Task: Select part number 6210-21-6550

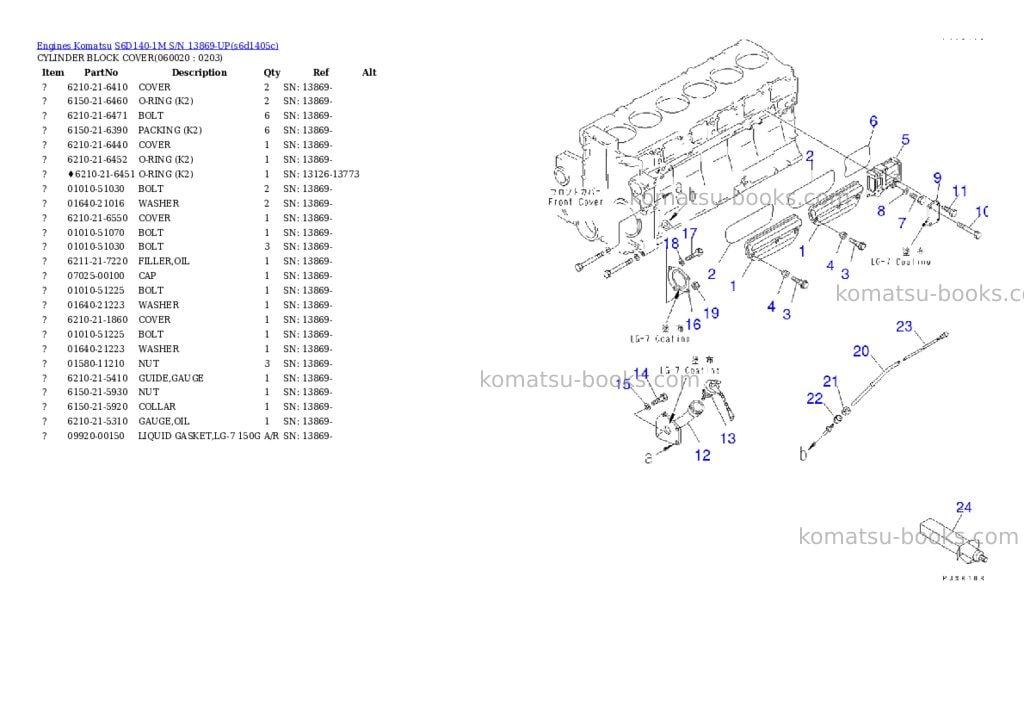Action: point(97,218)
